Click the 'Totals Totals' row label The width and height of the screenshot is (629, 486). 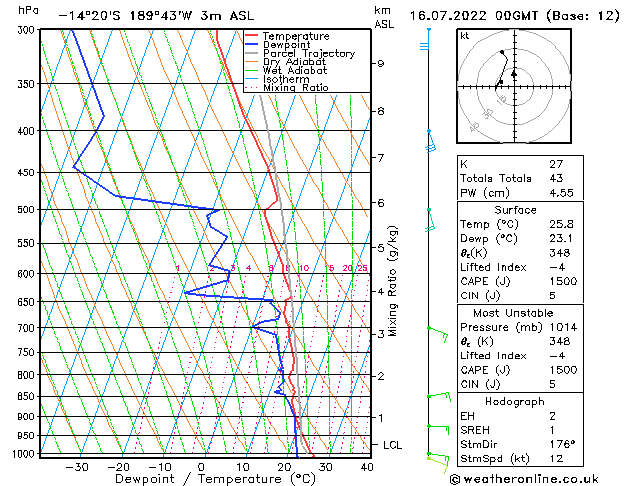pos(496,178)
